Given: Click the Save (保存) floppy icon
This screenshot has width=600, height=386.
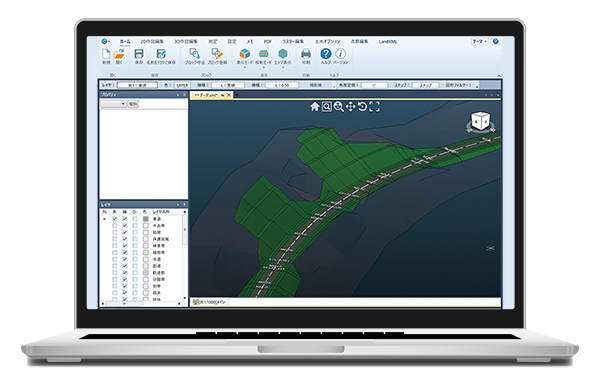Looking at the screenshot, I should [x=139, y=54].
